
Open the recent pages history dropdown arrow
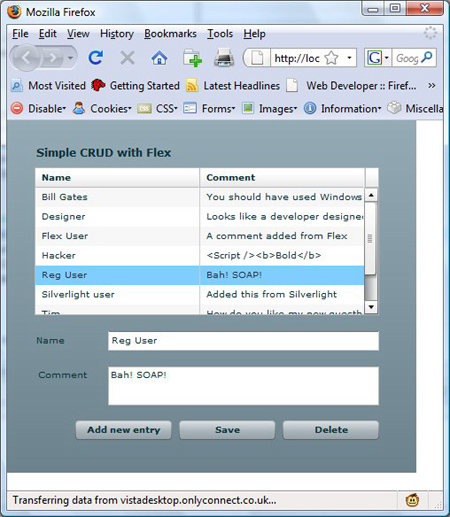coord(70,58)
